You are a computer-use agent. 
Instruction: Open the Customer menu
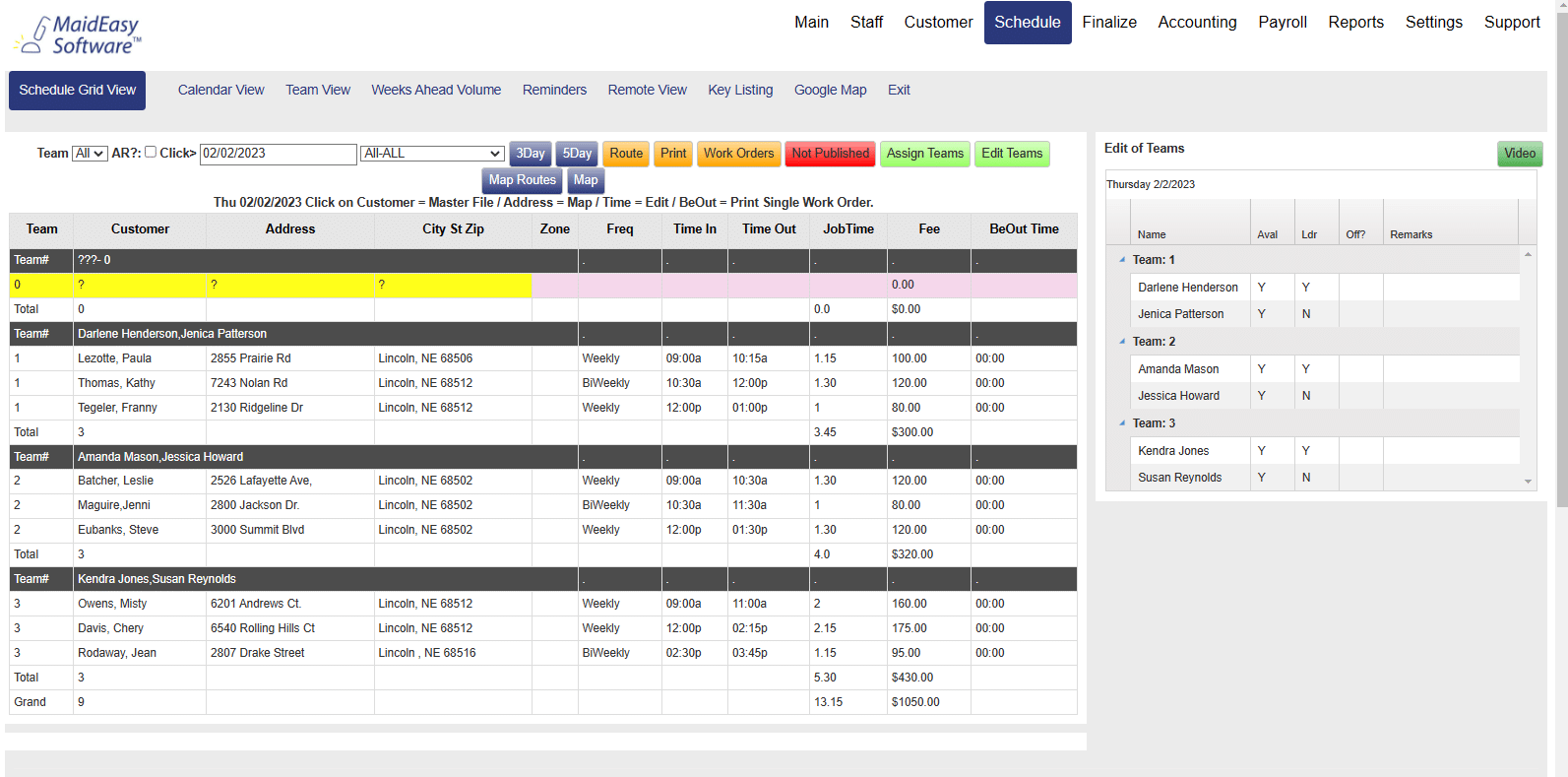click(939, 23)
